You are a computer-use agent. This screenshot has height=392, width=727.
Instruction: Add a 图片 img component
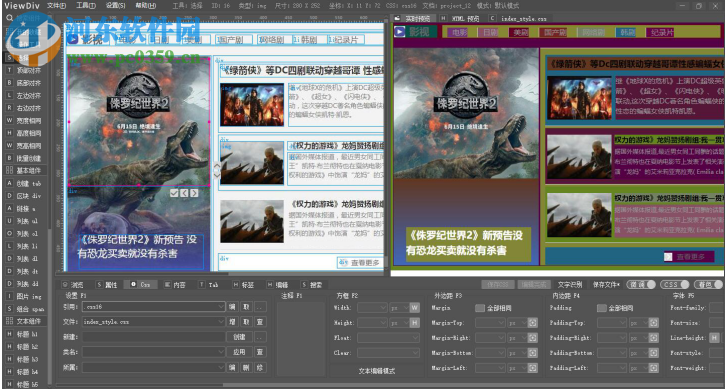click(25, 296)
